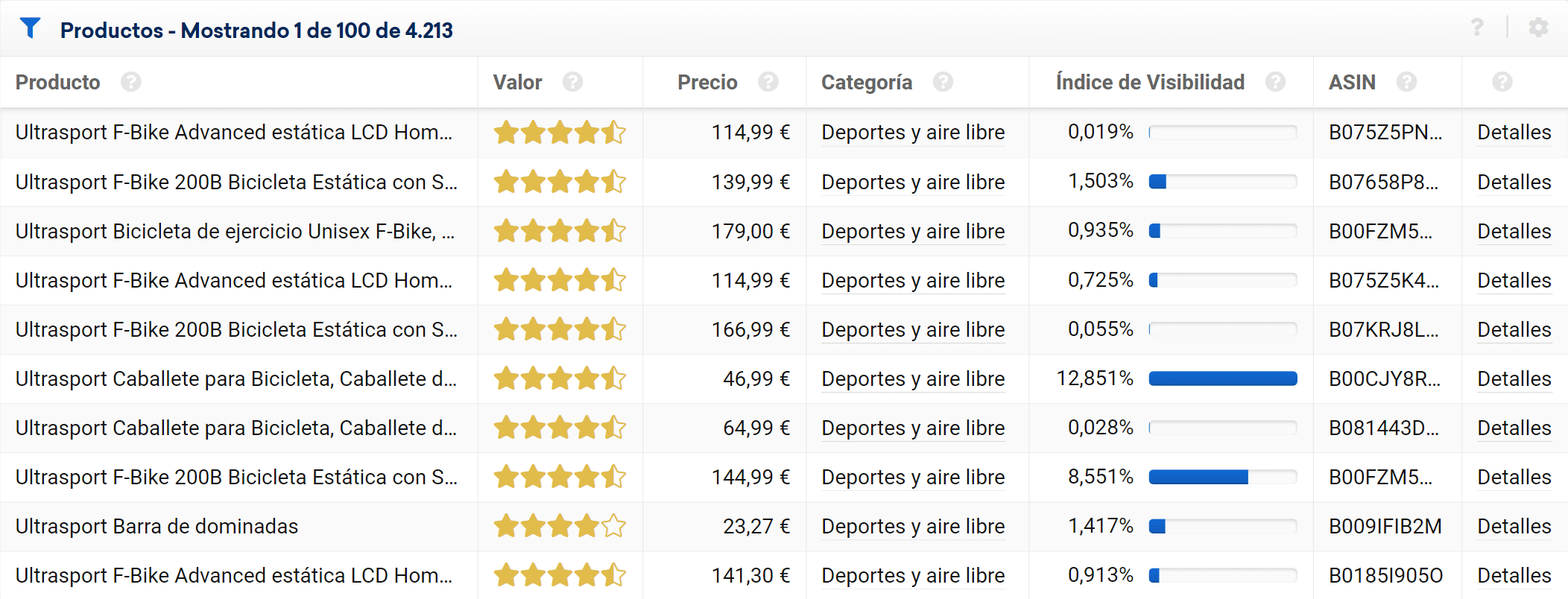This screenshot has height=599, width=1568.
Task: Sort the table by Precio column header
Action: pos(707,82)
